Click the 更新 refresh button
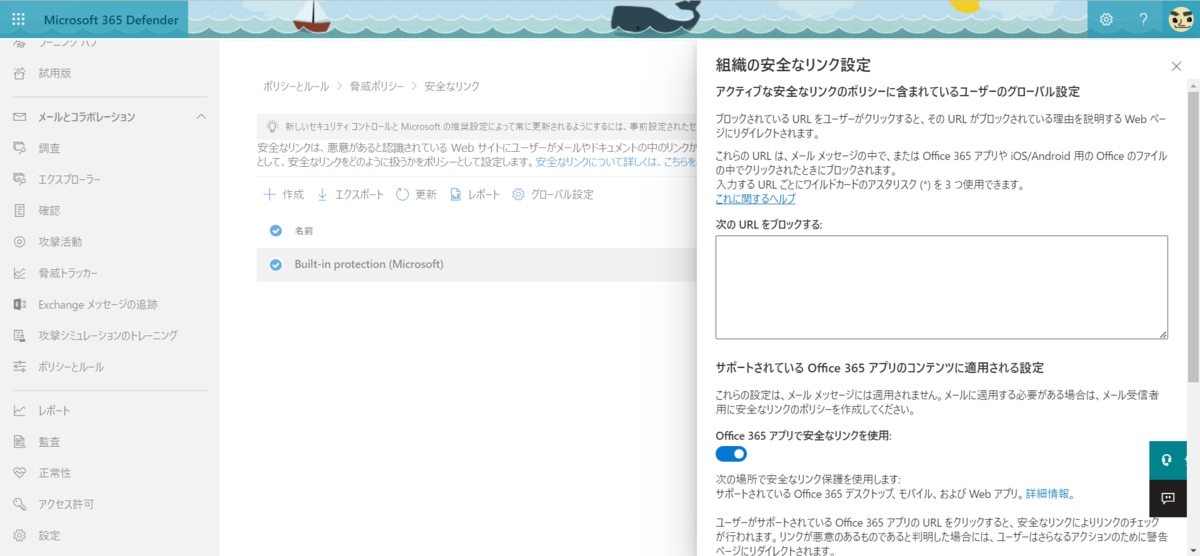The image size is (1200, 556). (x=416, y=194)
